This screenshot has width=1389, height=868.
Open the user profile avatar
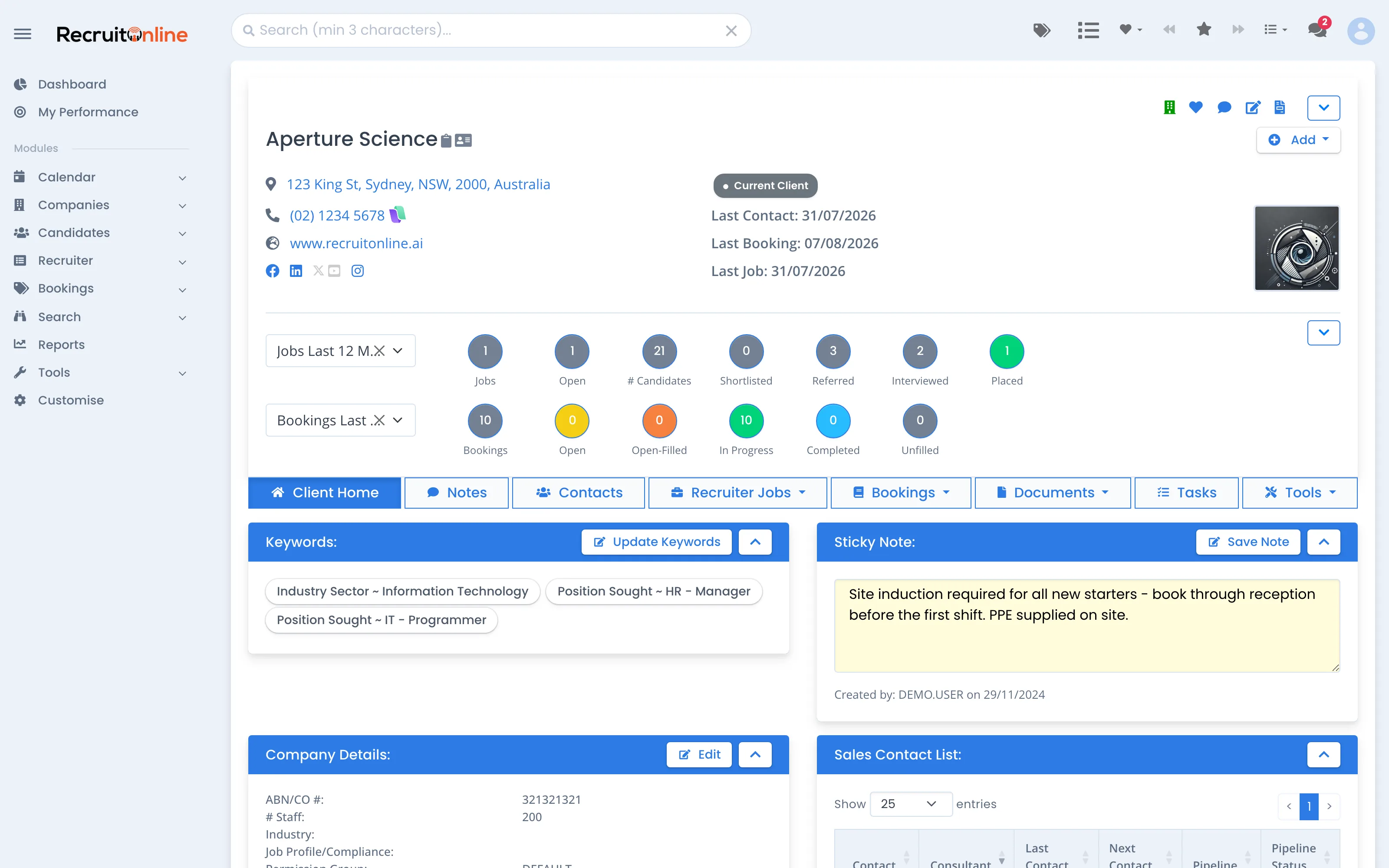1361,31
